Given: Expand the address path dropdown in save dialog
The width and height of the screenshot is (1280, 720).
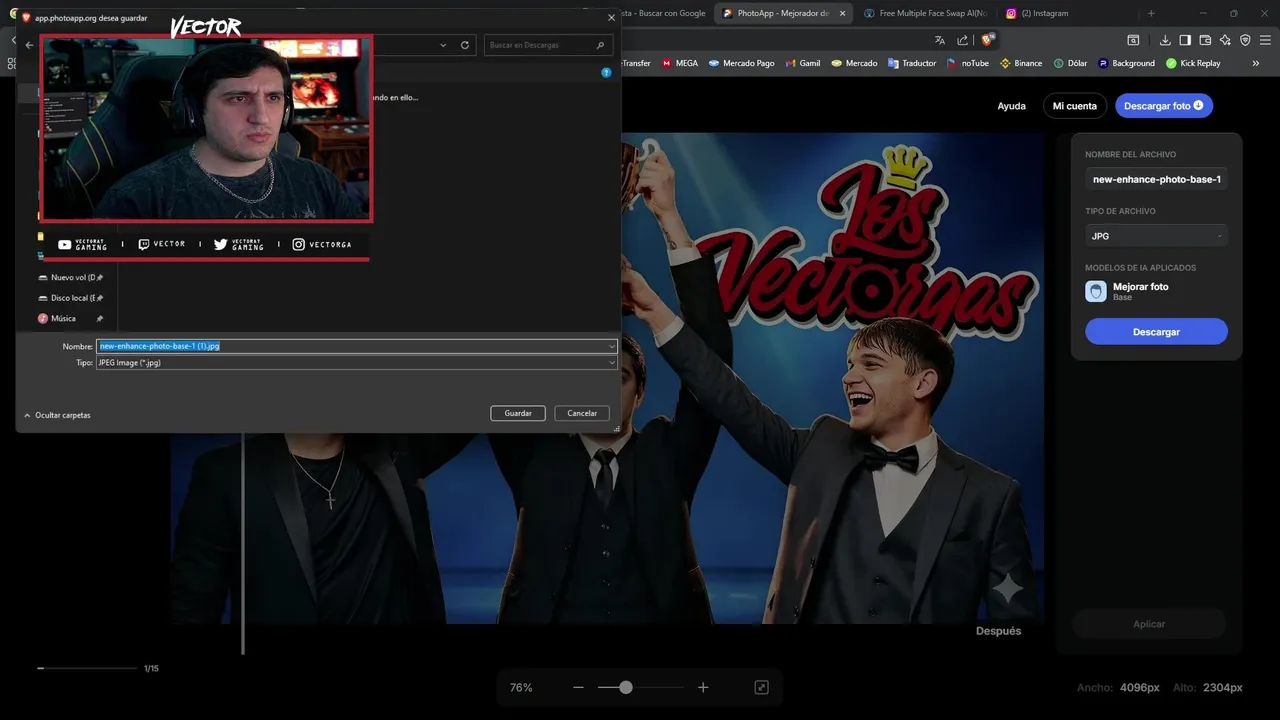Looking at the screenshot, I should [x=443, y=45].
